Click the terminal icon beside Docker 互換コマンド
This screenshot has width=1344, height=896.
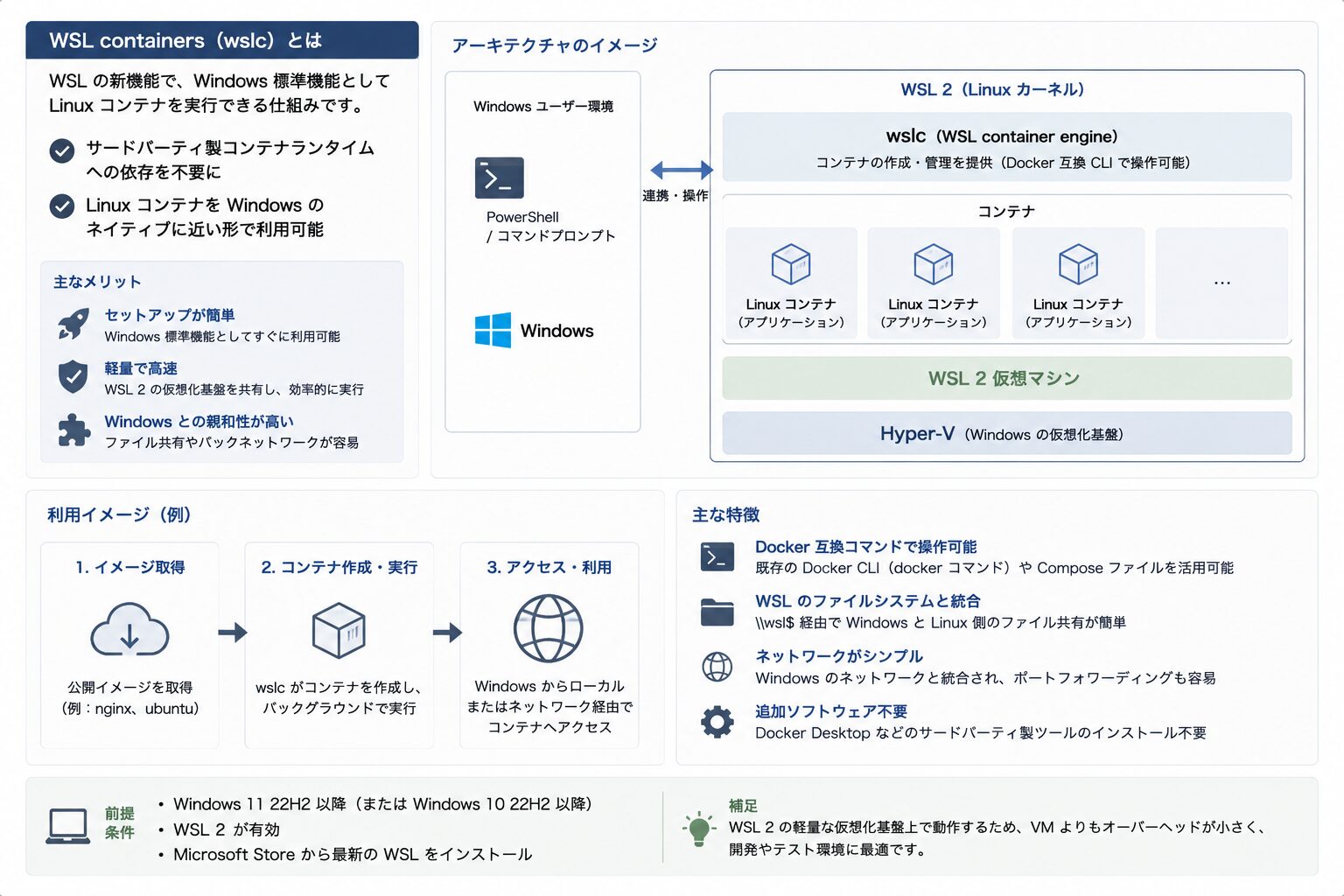pyautogui.click(x=717, y=556)
